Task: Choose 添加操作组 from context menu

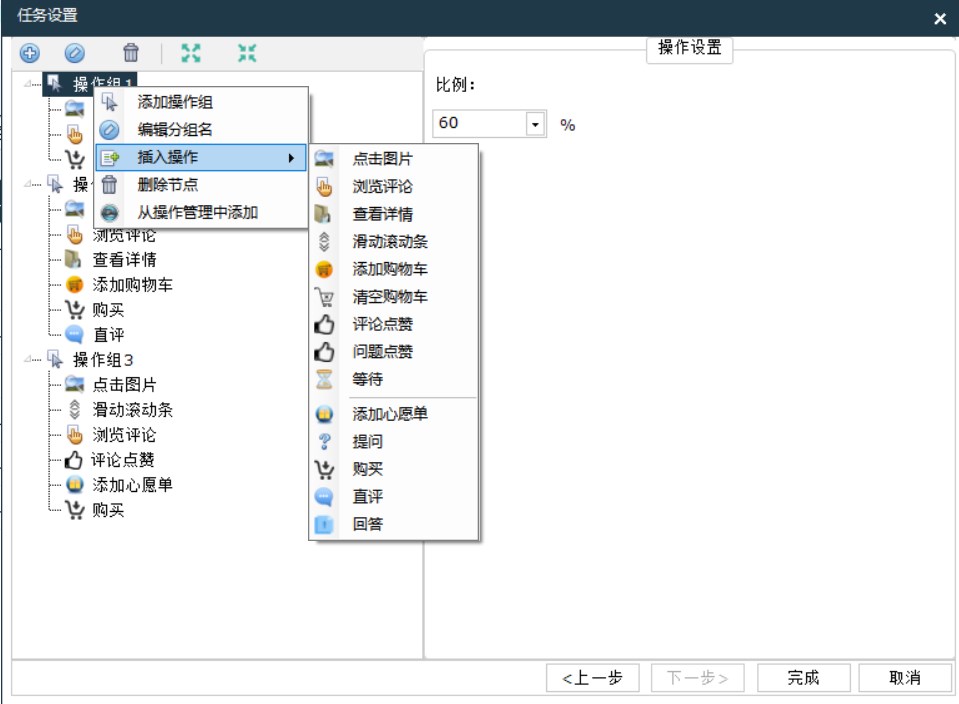Action: tap(201, 102)
